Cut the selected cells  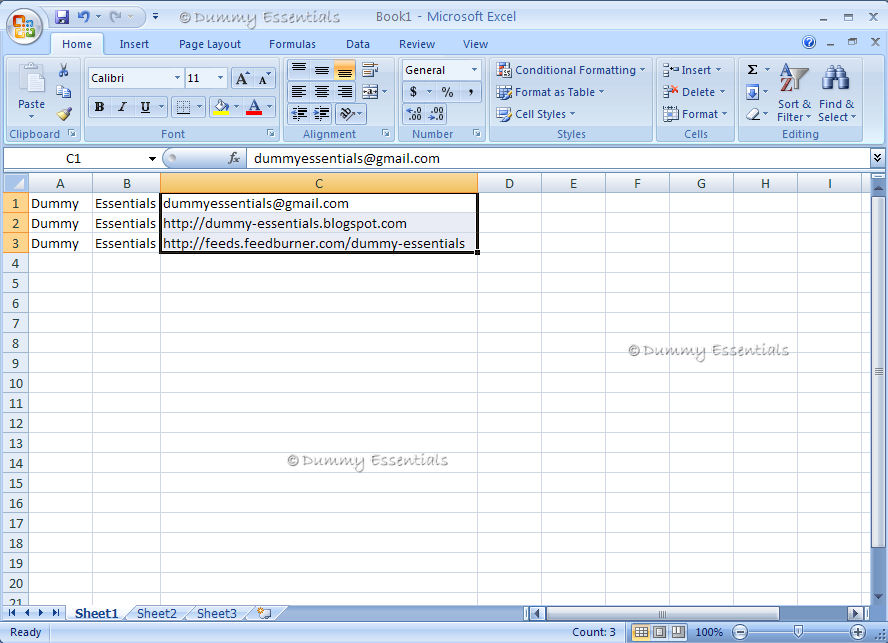63,70
